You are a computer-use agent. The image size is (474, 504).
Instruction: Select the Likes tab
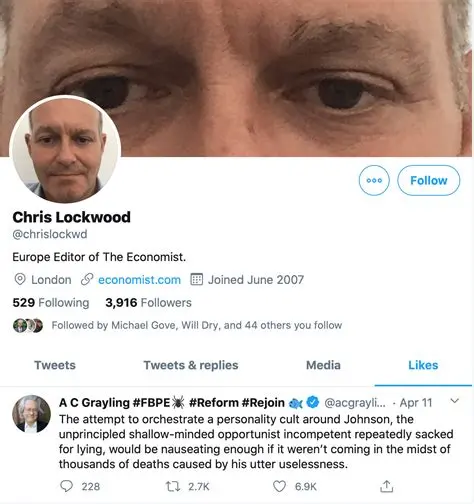click(423, 365)
